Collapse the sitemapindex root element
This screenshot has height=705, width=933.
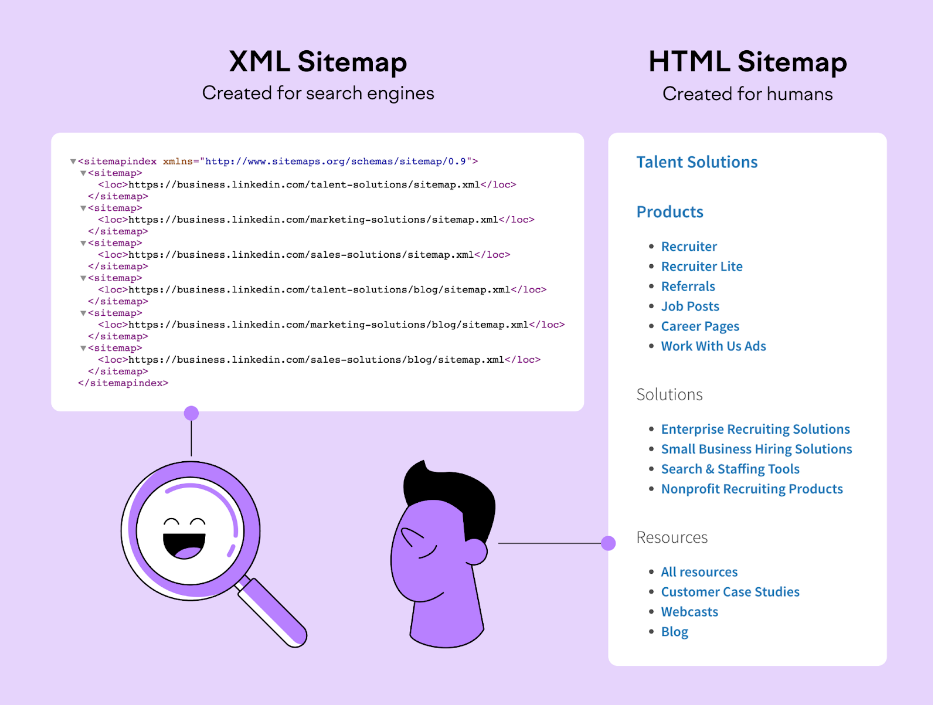(71, 160)
